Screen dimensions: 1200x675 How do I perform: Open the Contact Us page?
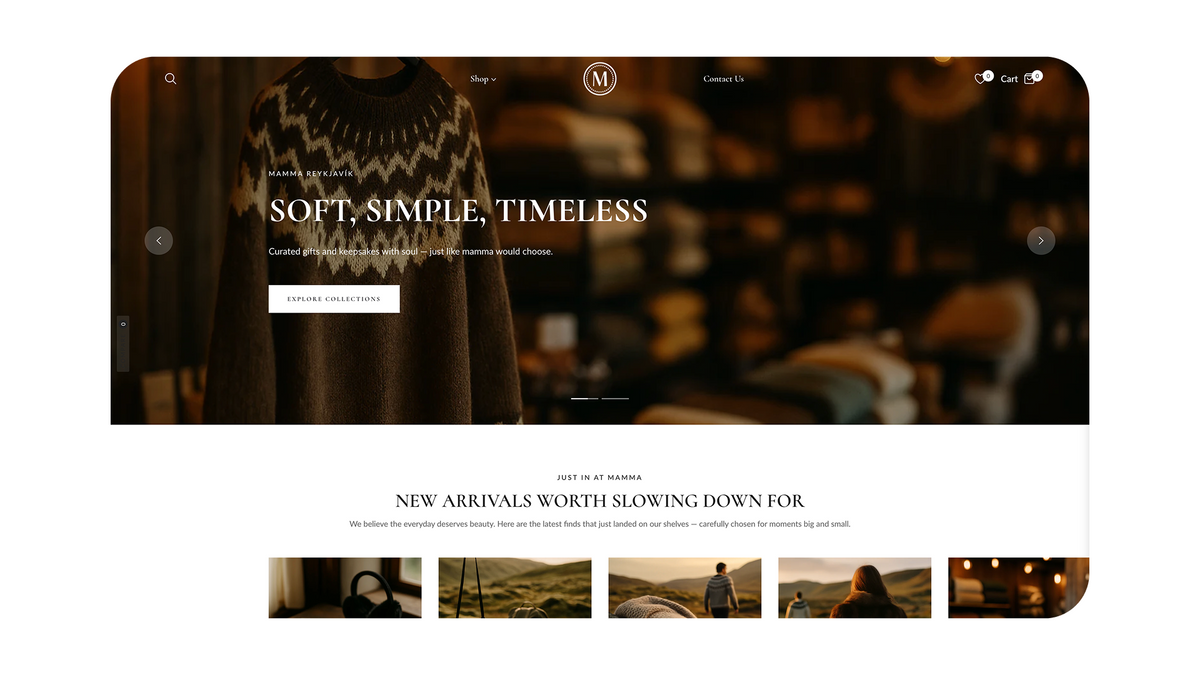pyautogui.click(x=723, y=79)
